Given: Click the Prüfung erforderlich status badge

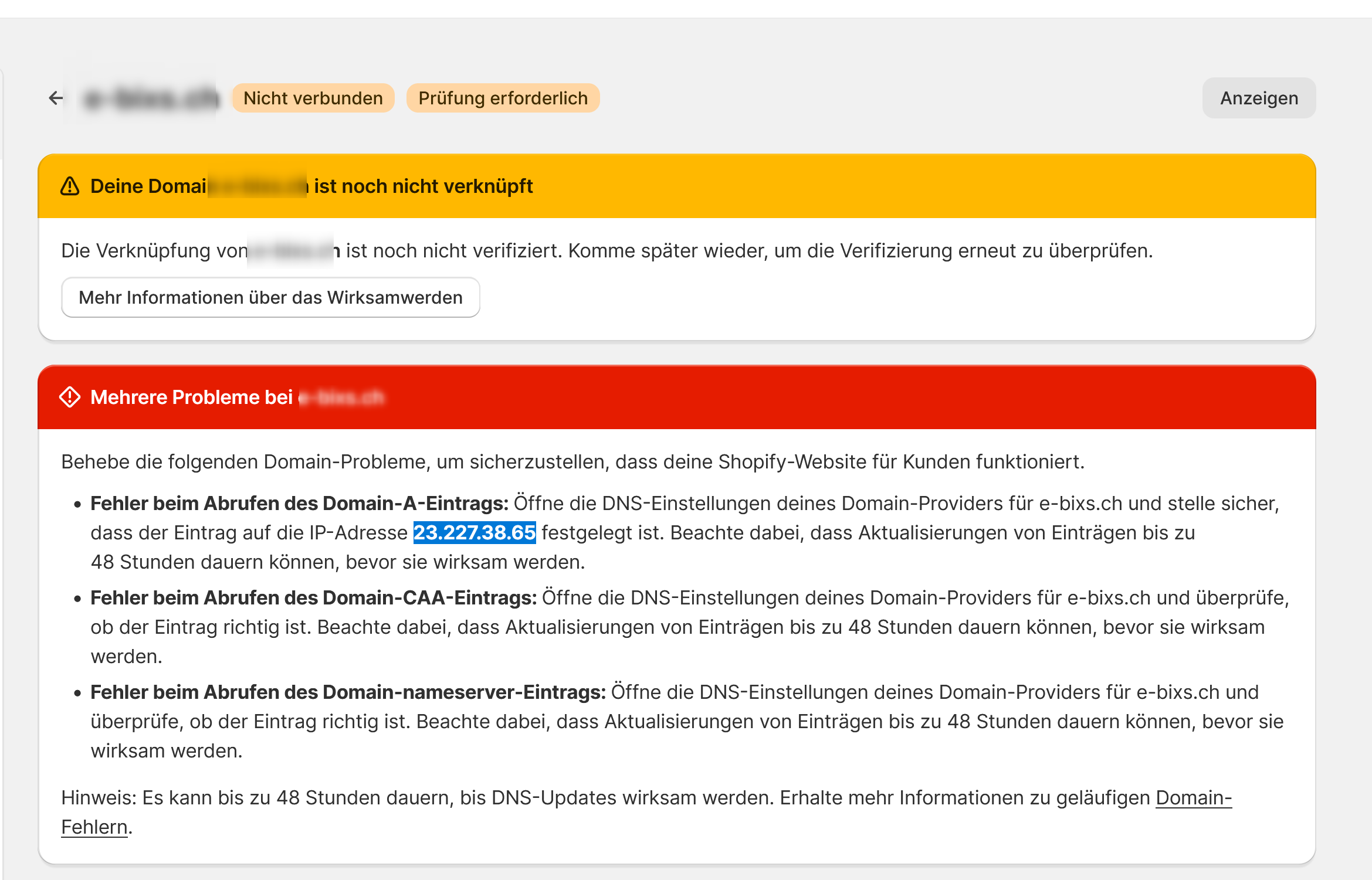Looking at the screenshot, I should (503, 98).
